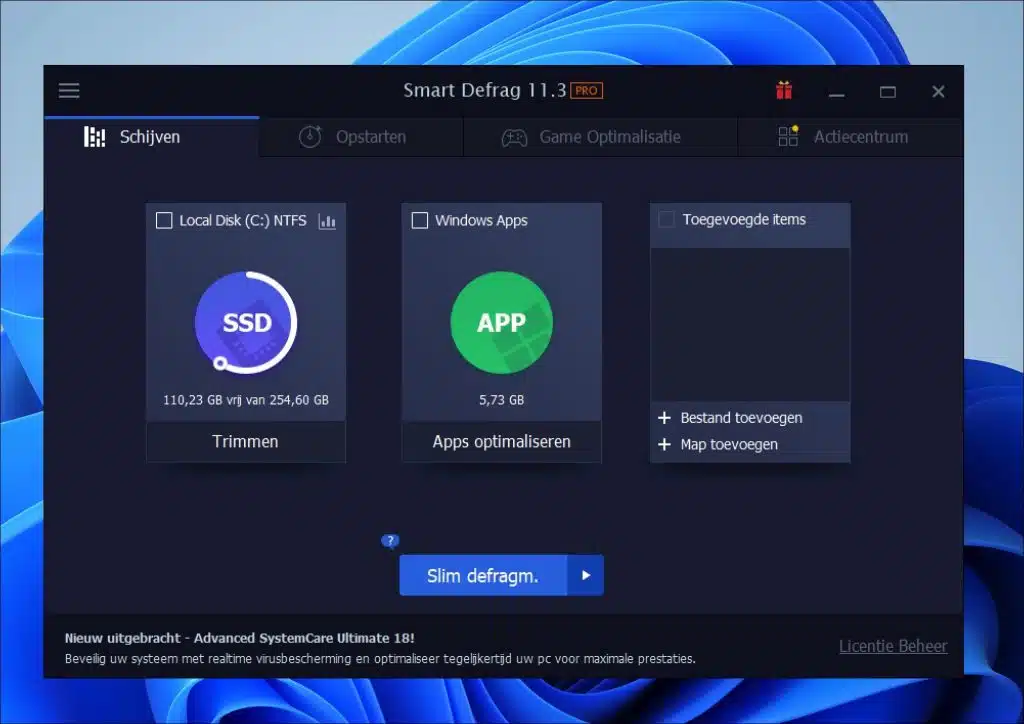Viewport: 1024px width, 724px height.
Task: Tick the Toegevoegde items checkbox
Action: pos(666,219)
